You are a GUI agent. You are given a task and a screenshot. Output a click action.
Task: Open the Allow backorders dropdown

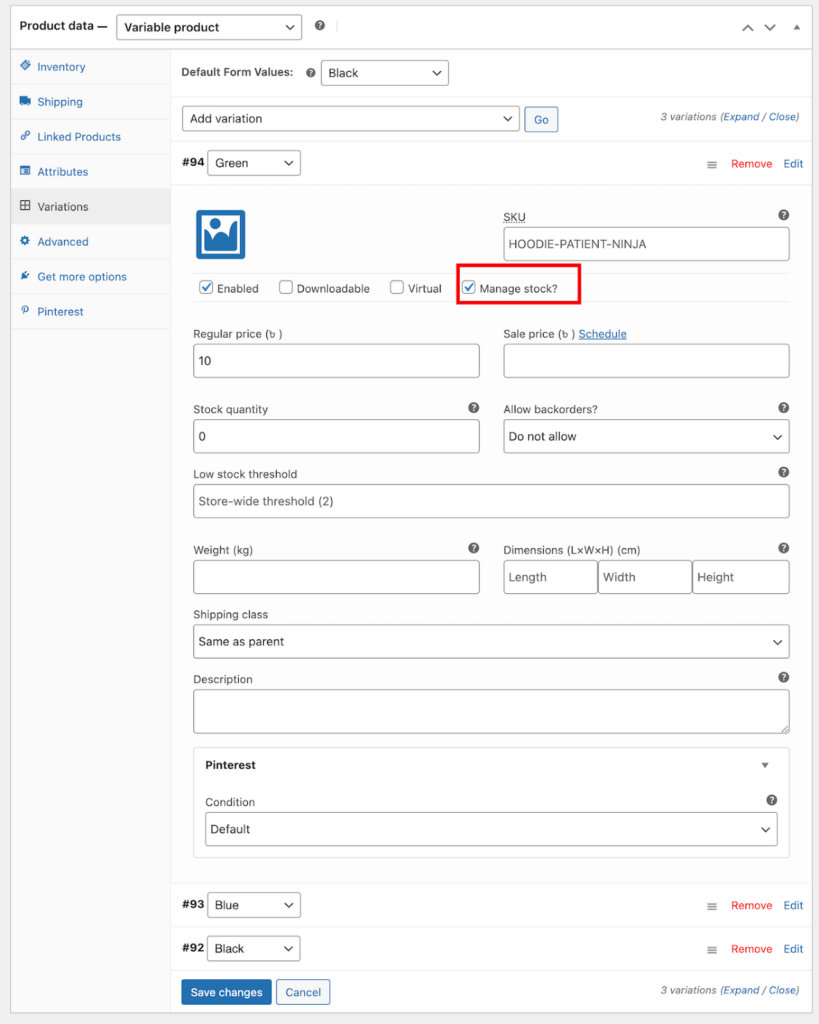coord(646,436)
